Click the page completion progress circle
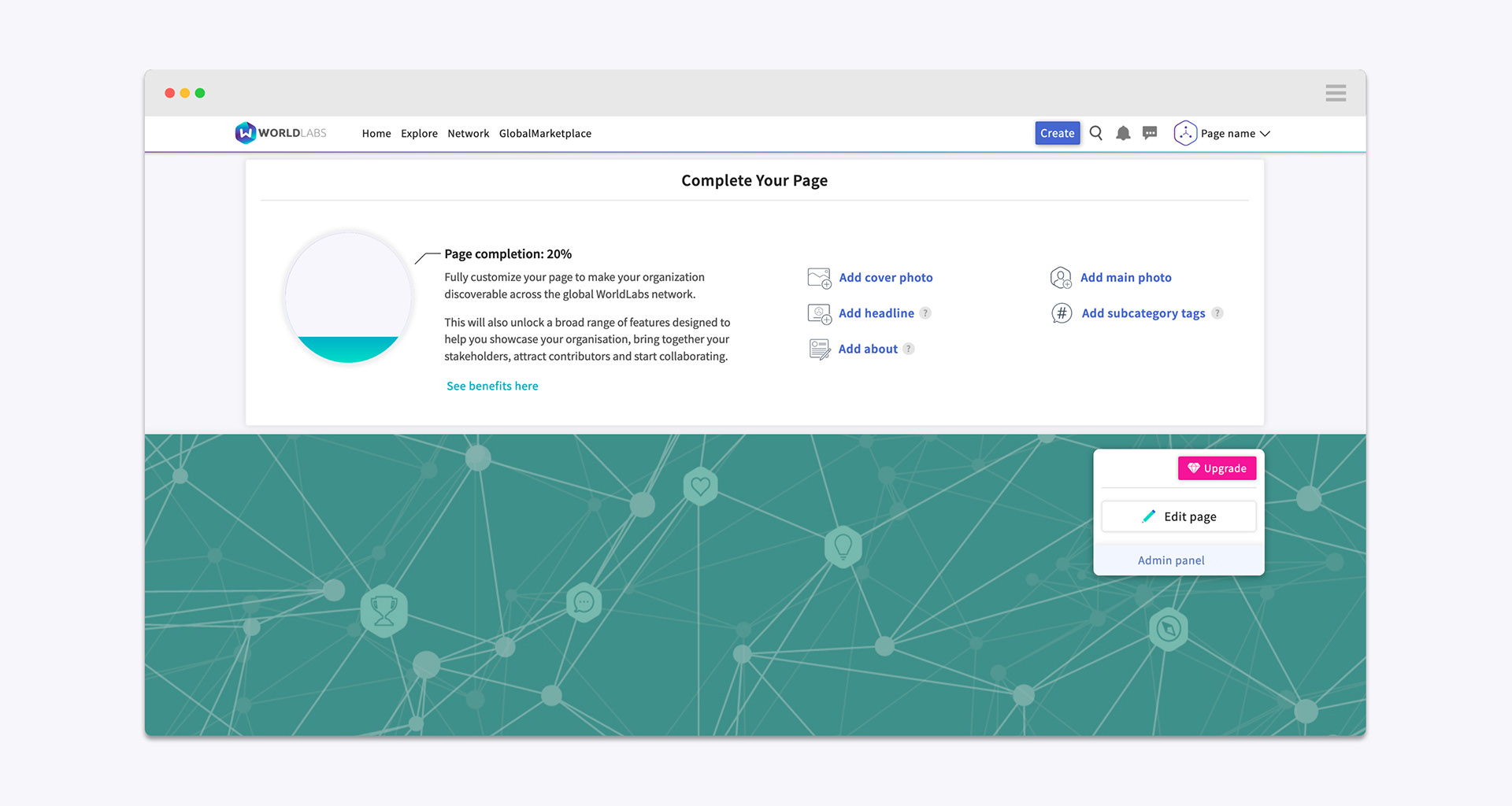 click(348, 298)
